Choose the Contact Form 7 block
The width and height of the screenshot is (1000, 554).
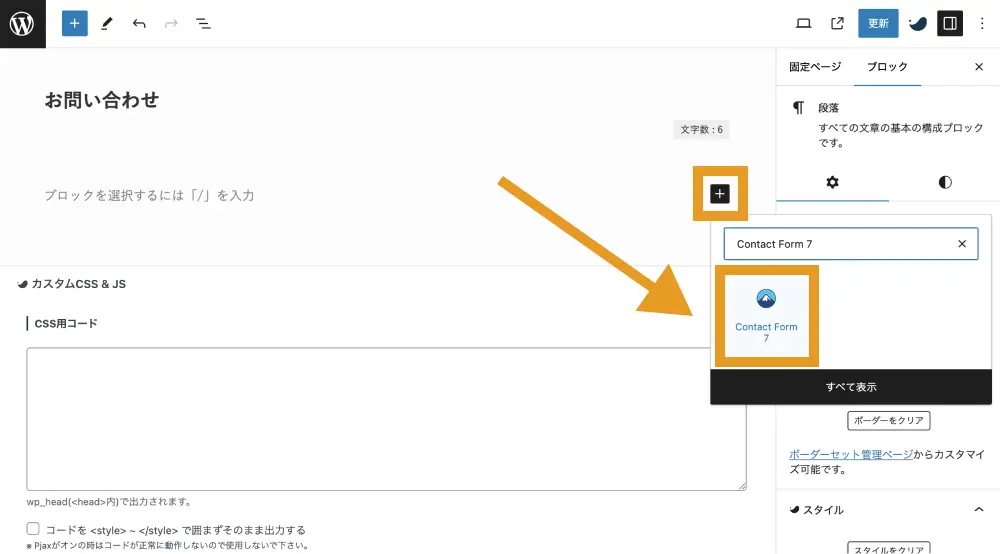[766, 316]
